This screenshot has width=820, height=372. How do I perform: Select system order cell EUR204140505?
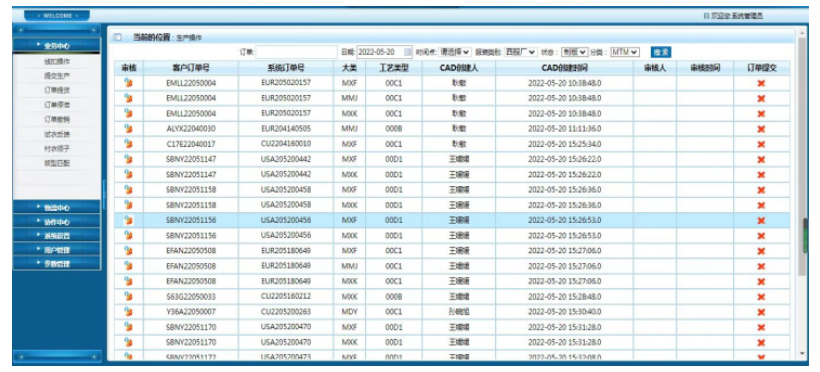pos(286,128)
